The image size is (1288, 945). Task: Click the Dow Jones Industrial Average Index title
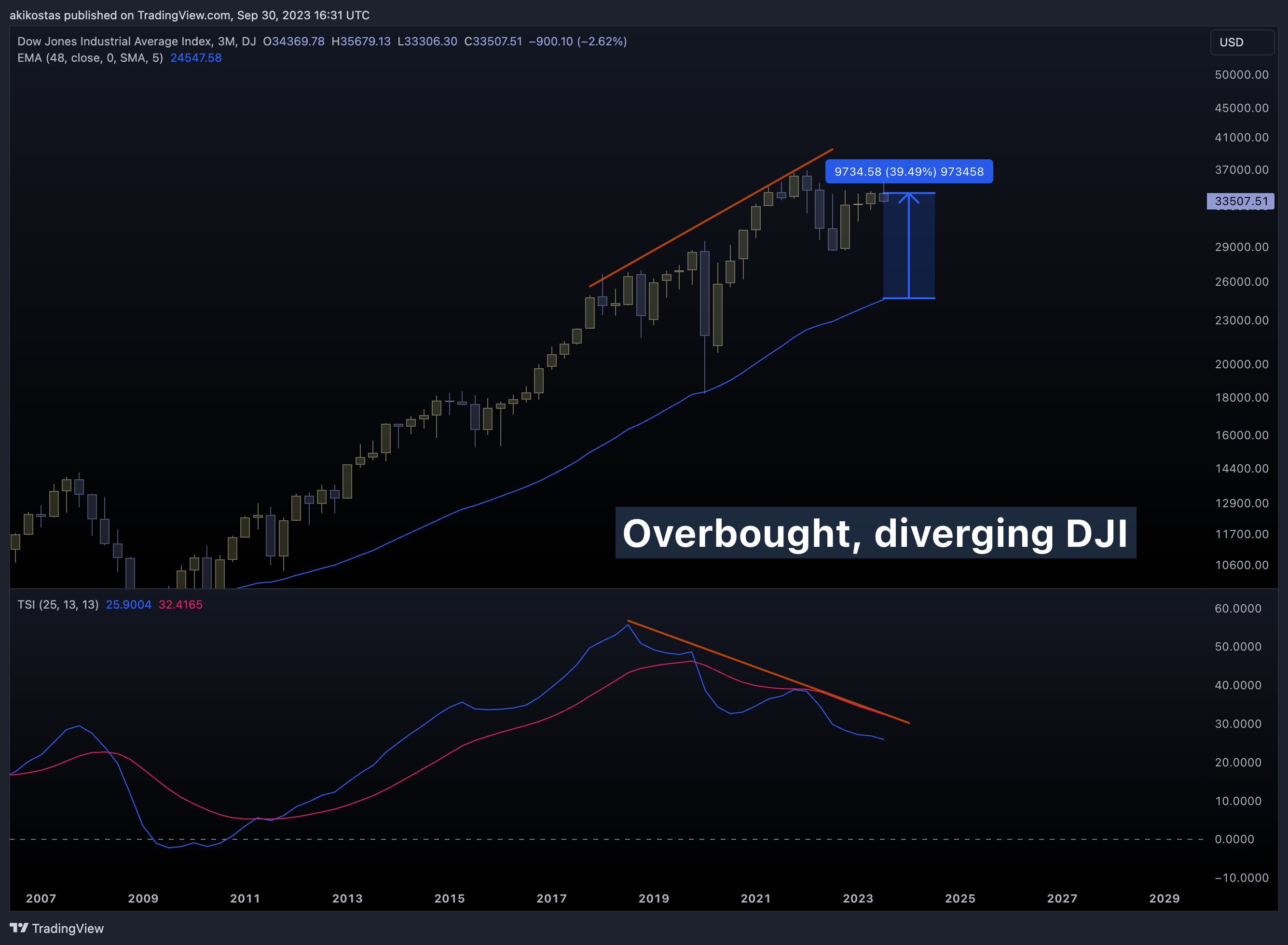[x=115, y=41]
